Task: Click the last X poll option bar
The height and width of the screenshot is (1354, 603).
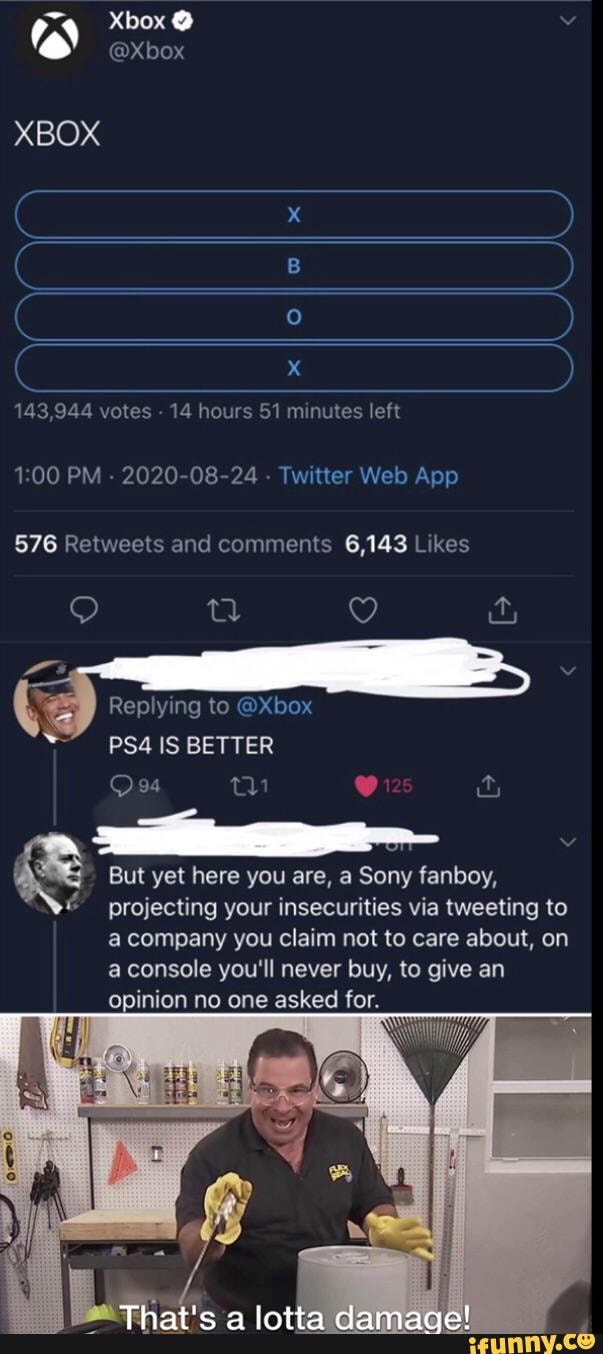Action: pyautogui.click(x=294, y=369)
